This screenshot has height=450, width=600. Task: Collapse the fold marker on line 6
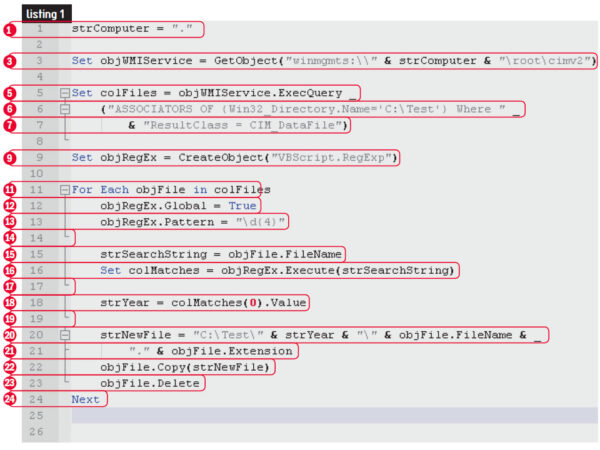64,109
